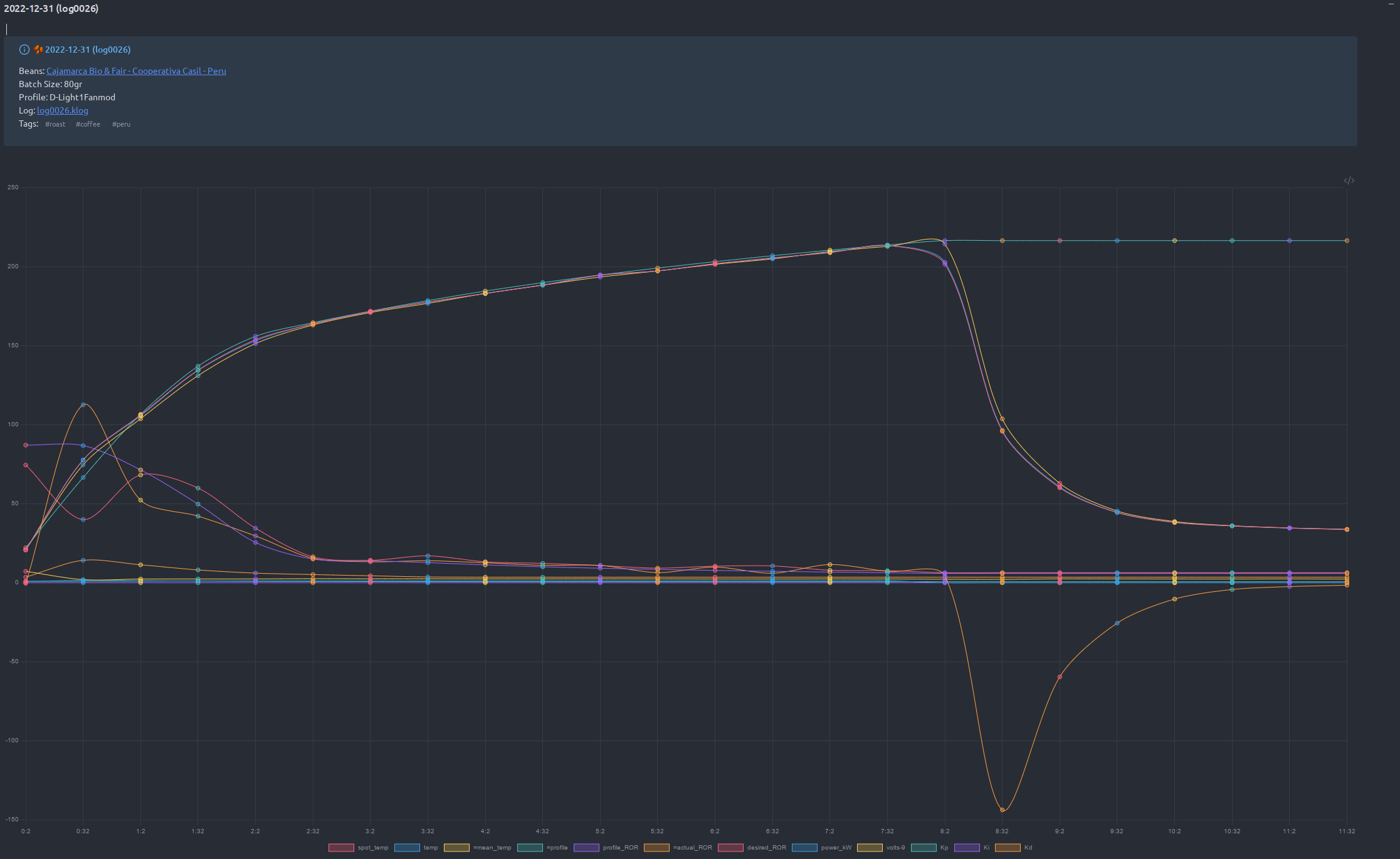
Task: Toggle =actual_ROR legend item
Action: click(656, 848)
